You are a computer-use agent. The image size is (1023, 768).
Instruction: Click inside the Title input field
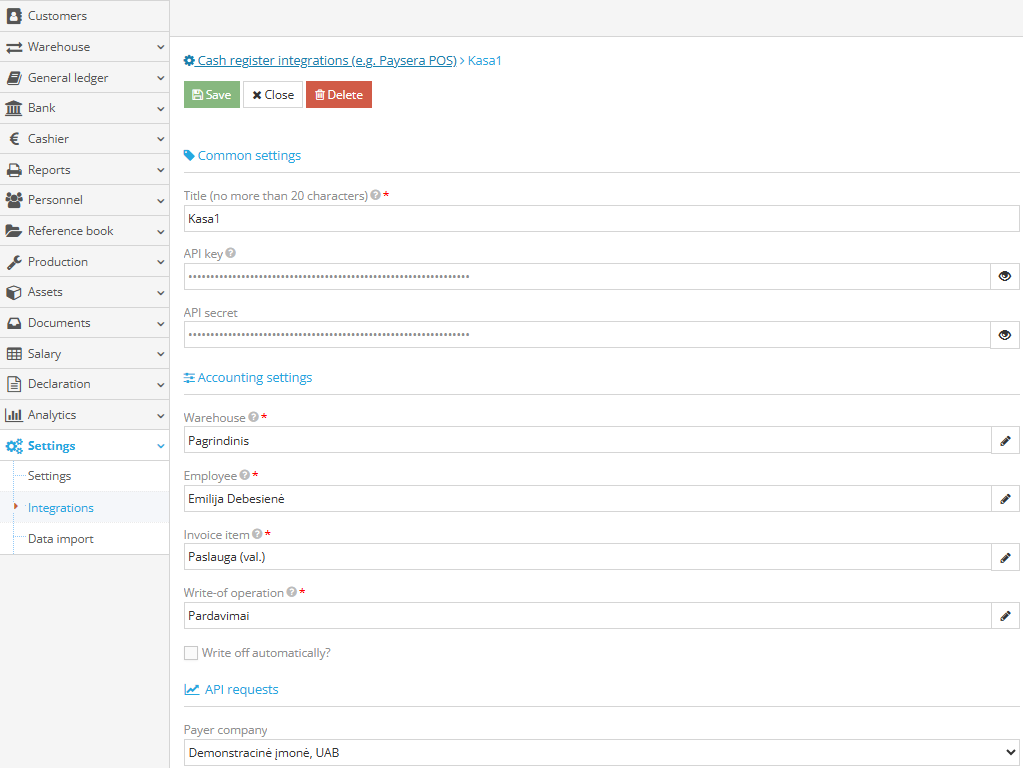600,218
